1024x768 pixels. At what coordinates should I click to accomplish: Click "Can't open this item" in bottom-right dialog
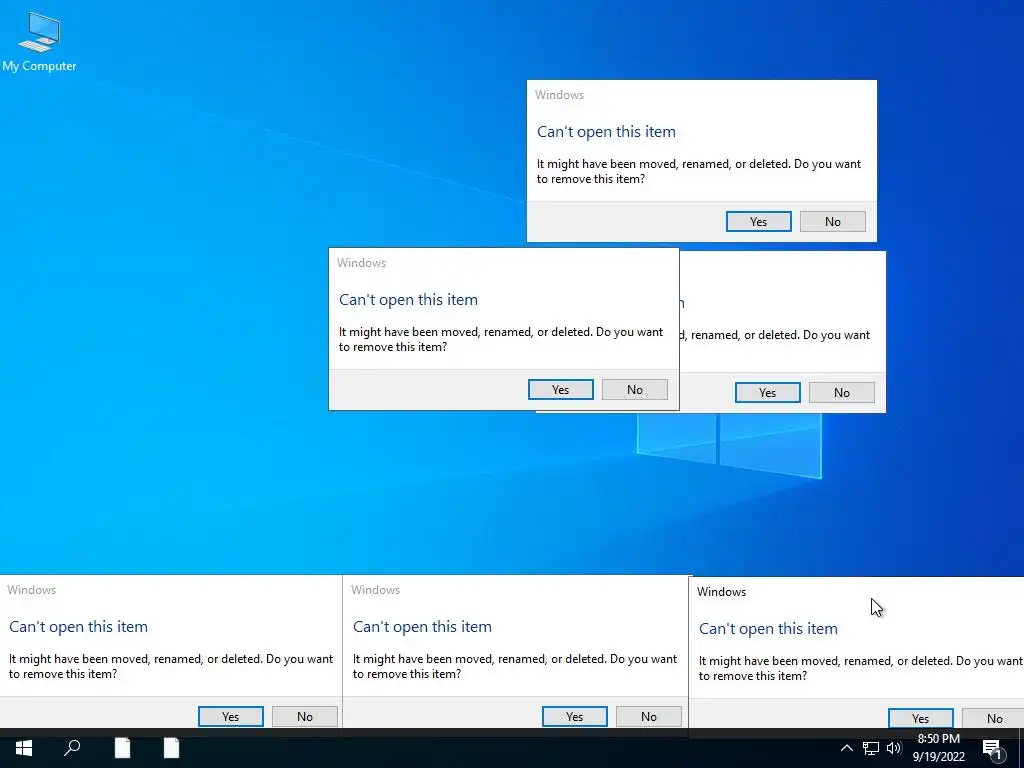tap(768, 629)
